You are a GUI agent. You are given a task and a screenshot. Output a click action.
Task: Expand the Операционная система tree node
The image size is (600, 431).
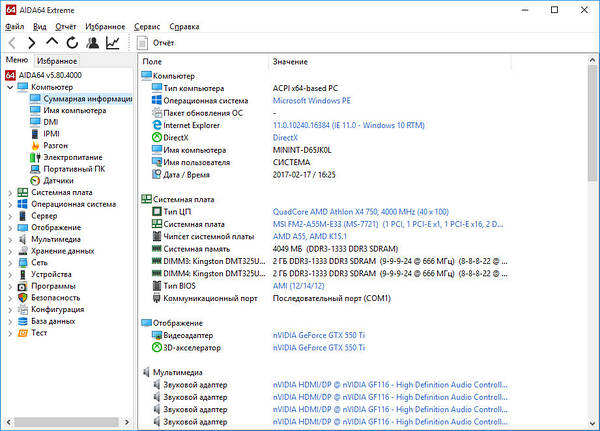tap(10, 205)
